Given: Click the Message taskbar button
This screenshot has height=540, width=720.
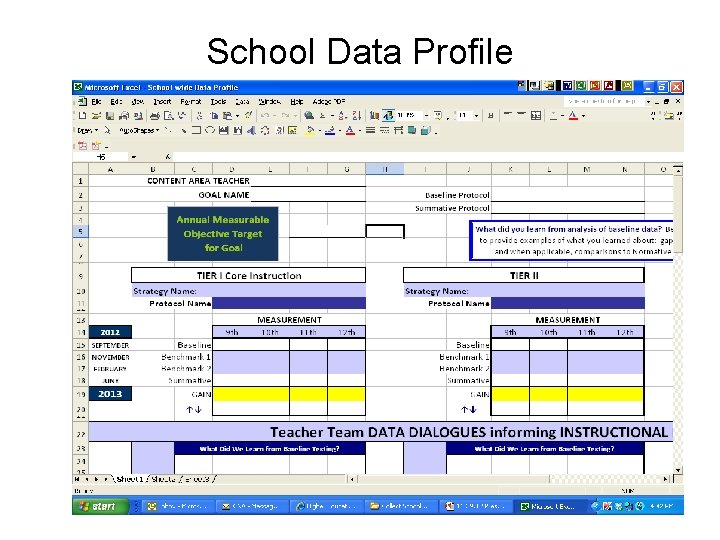Looking at the screenshot, I should coord(252,506).
